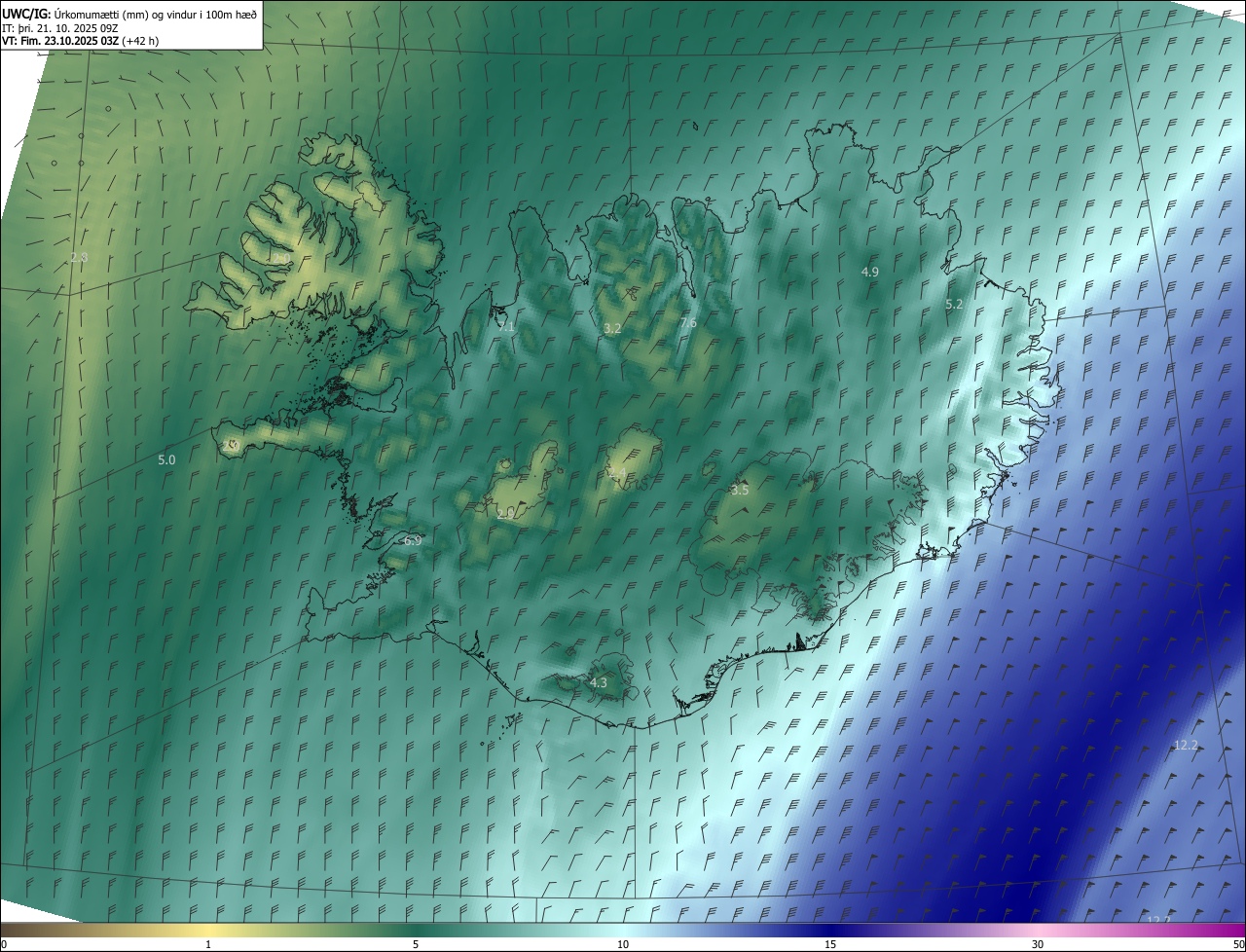Image resolution: width=1246 pixels, height=952 pixels.
Task: Click the 5.0 value label
Action: (x=166, y=459)
